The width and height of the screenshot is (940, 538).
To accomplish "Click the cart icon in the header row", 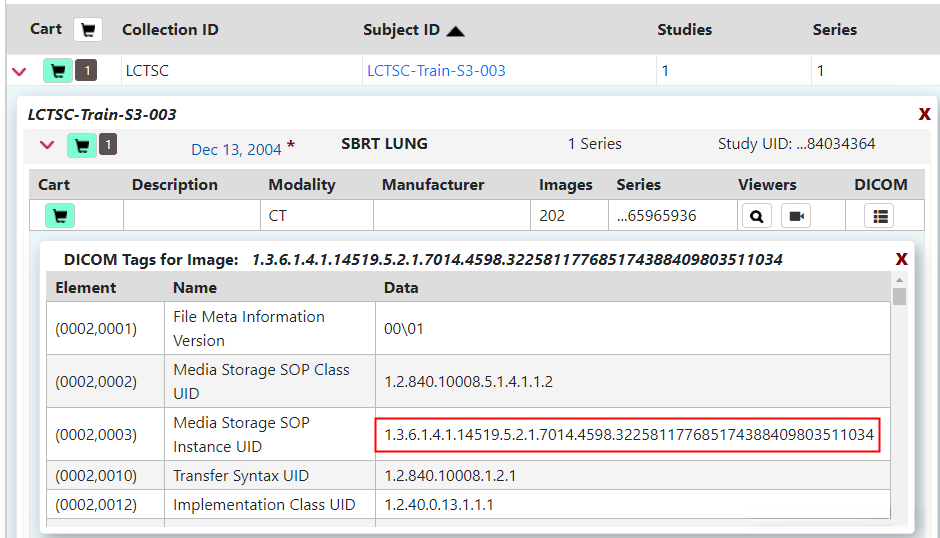I will [88, 30].
